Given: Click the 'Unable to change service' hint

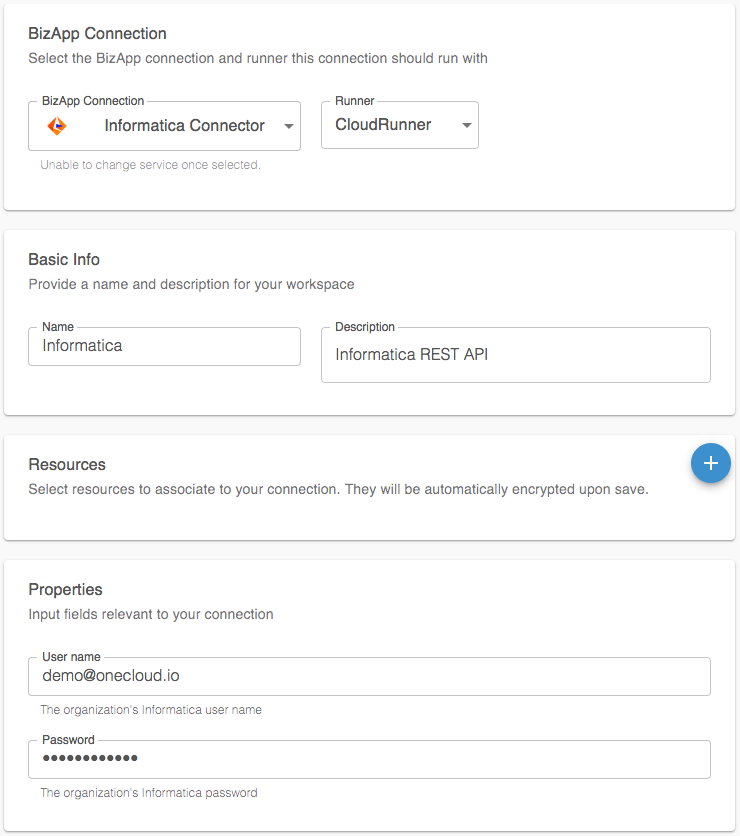Looking at the screenshot, I should click(150, 165).
